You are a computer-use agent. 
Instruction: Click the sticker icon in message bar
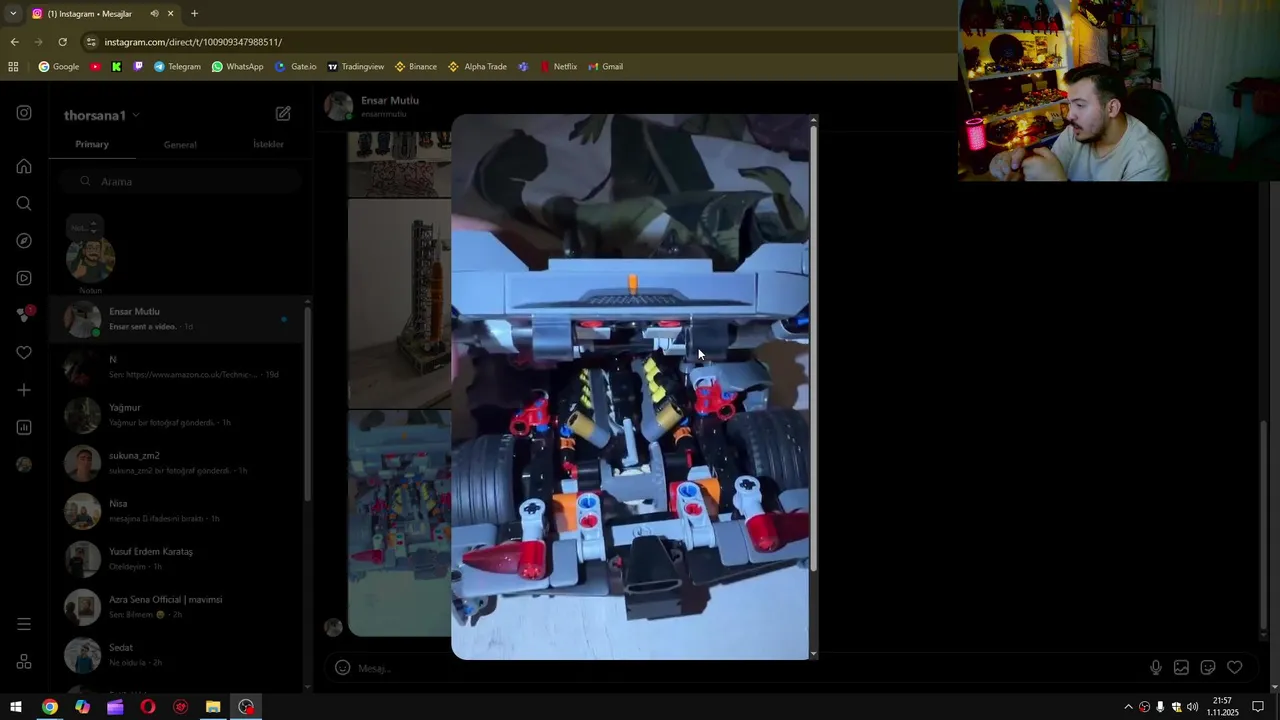click(1208, 667)
